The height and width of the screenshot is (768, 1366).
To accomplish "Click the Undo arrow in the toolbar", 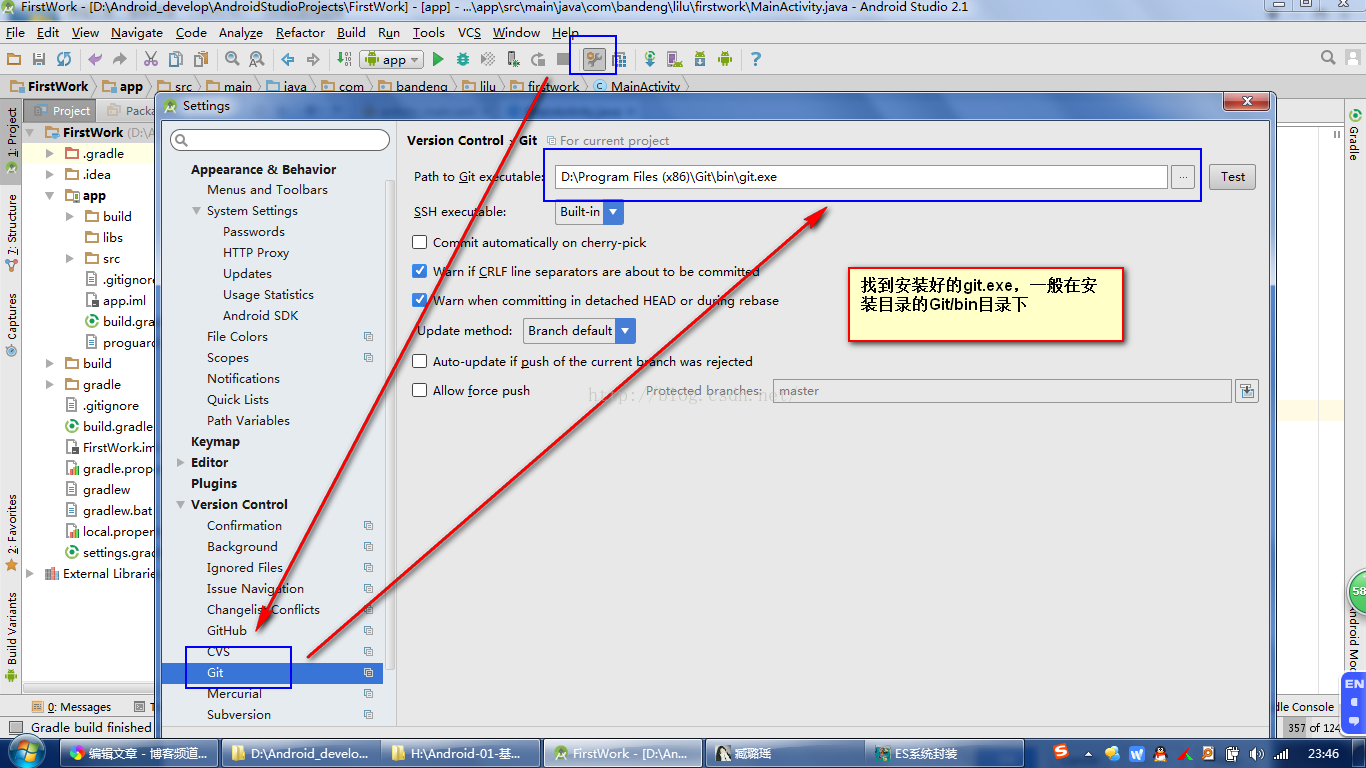I will click(95, 59).
